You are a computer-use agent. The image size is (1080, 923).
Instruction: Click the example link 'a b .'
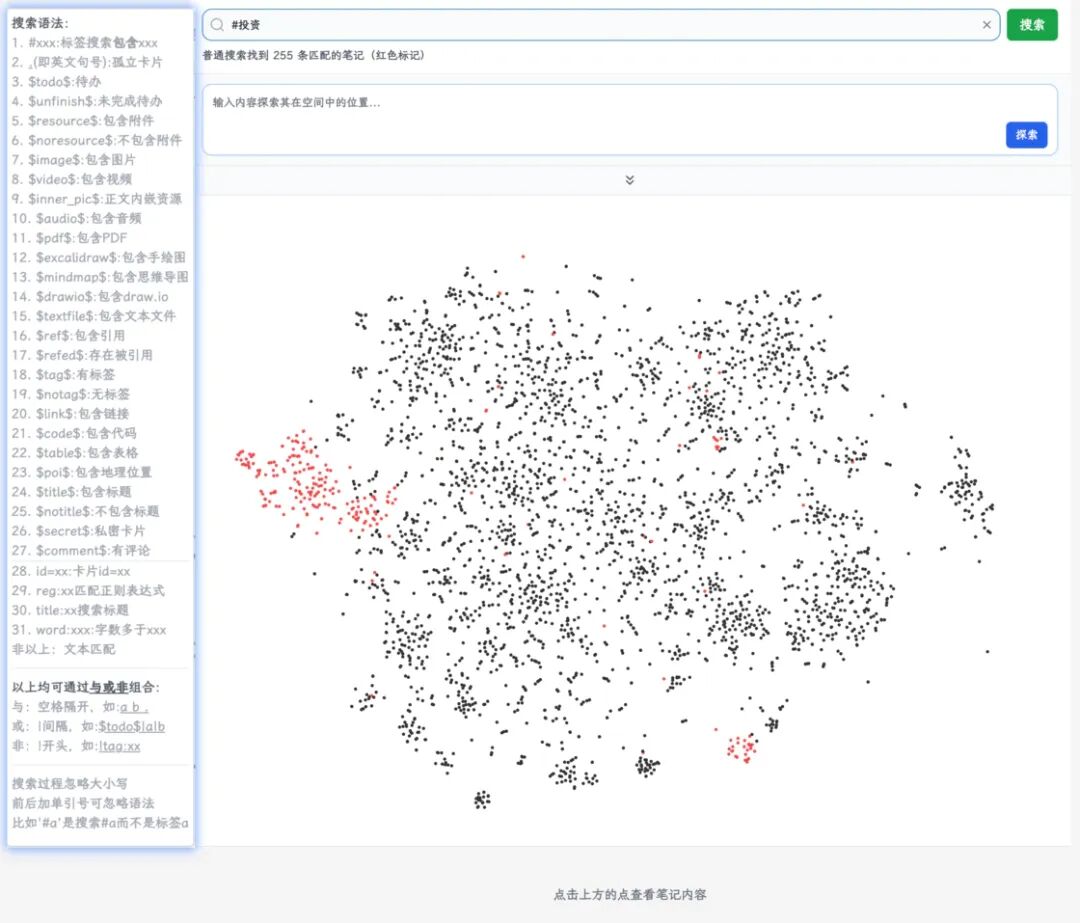(x=134, y=707)
